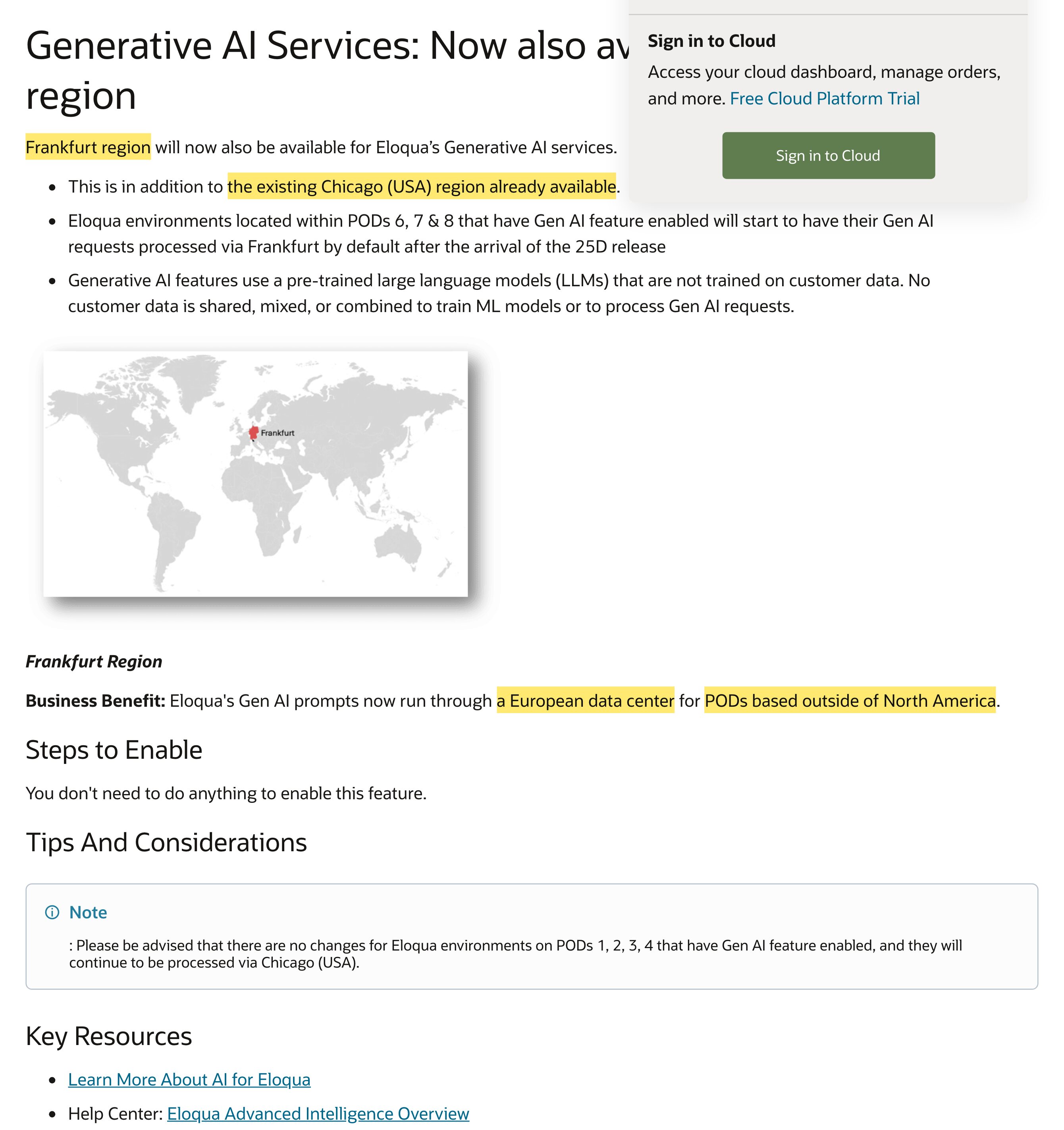Screen dimensions: 1064x1130
Task: Click the italic 'Frankfurt Region' caption
Action: point(94,661)
